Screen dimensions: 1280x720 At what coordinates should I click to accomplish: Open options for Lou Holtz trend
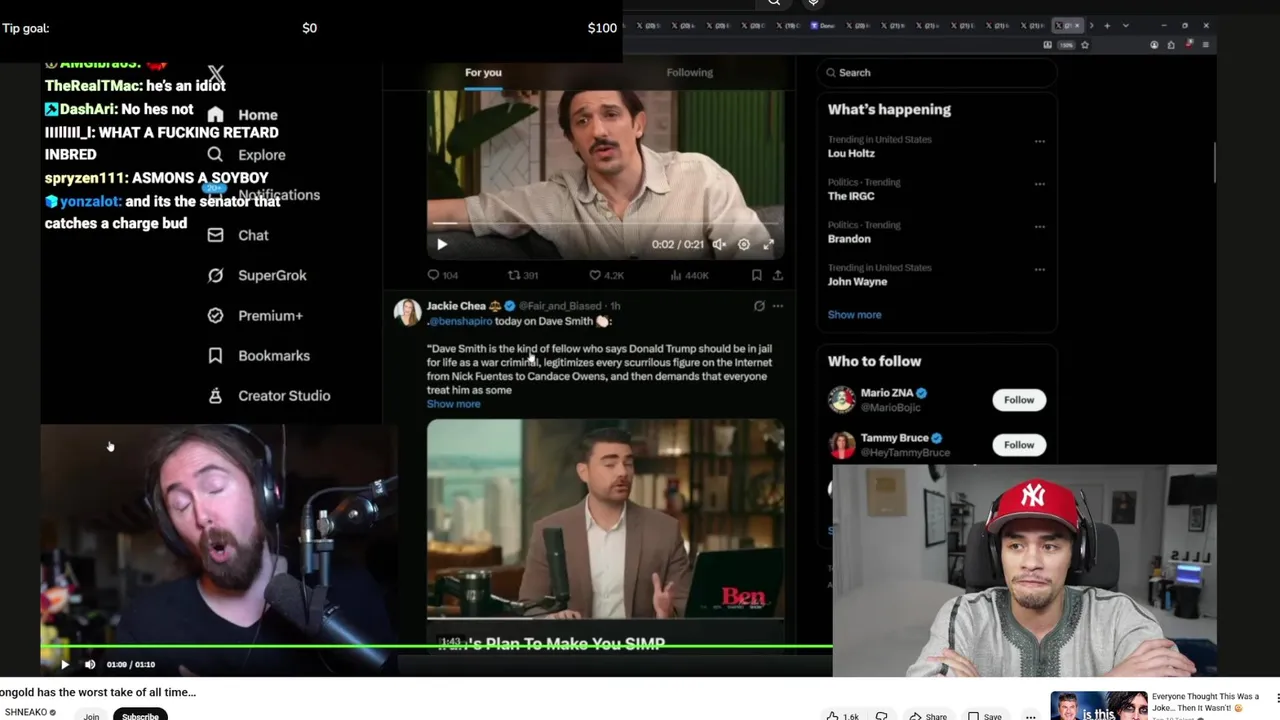pos(1039,141)
